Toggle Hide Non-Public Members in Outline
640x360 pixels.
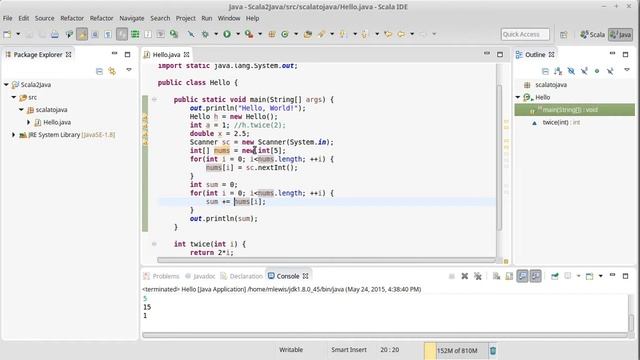(x=597, y=71)
